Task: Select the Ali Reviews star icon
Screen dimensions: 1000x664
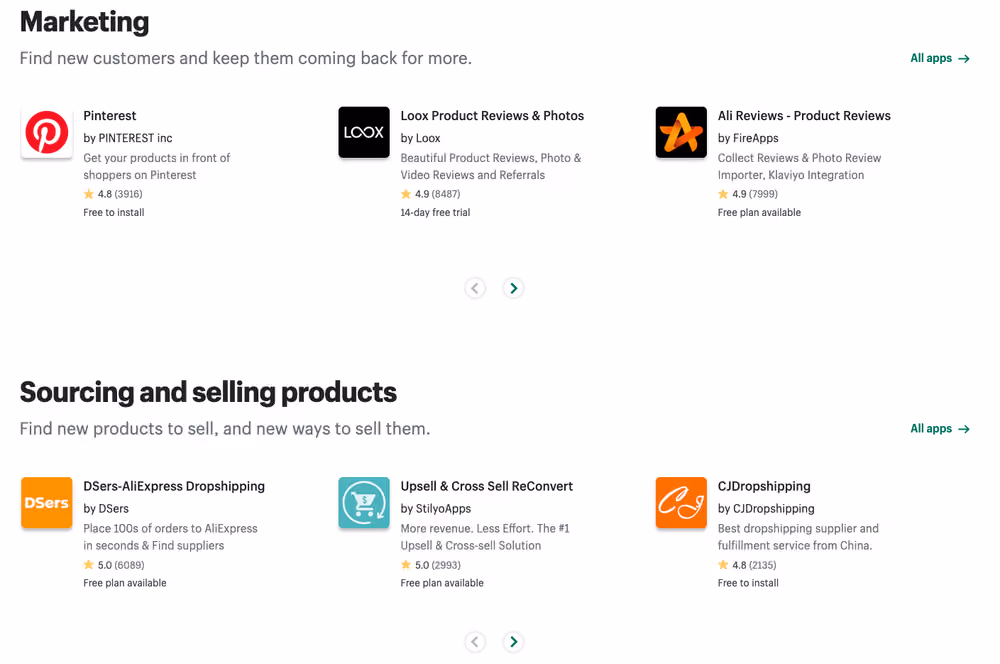Action: pos(681,132)
